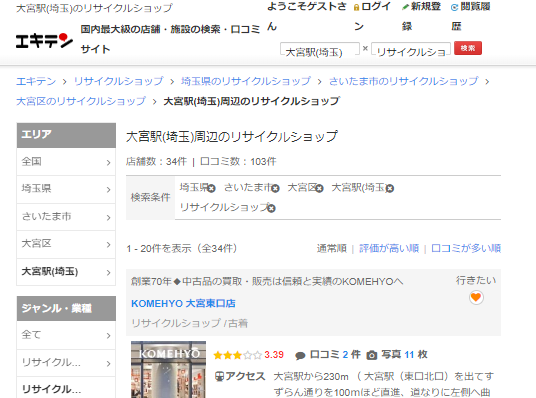Toggle the 行きたい heart icon

[x=476, y=297]
